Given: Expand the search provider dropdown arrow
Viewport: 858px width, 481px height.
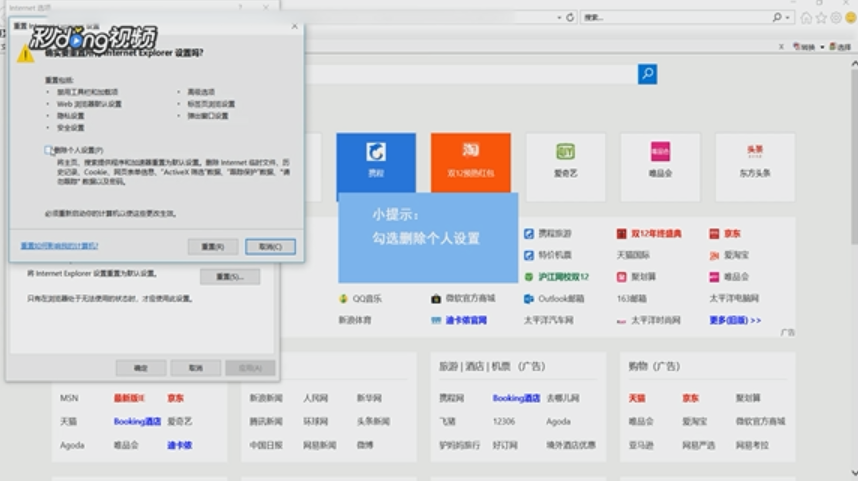Looking at the screenshot, I should (x=787, y=18).
